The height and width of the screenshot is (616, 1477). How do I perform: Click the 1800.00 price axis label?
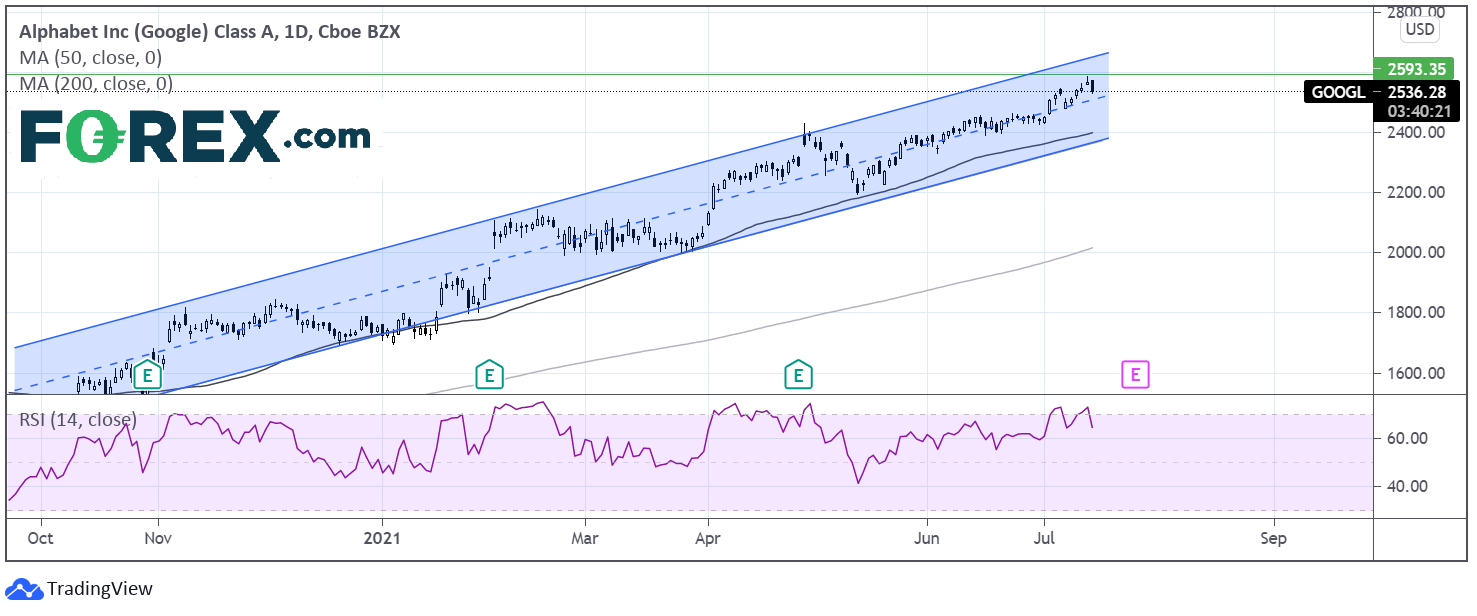[x=1414, y=313]
